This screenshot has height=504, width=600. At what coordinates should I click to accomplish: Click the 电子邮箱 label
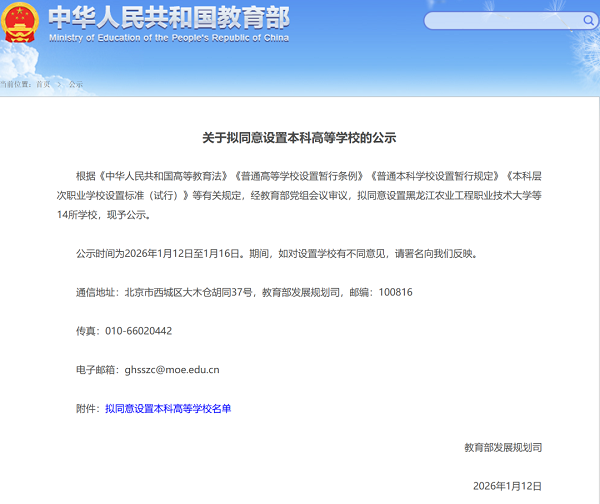[98, 370]
